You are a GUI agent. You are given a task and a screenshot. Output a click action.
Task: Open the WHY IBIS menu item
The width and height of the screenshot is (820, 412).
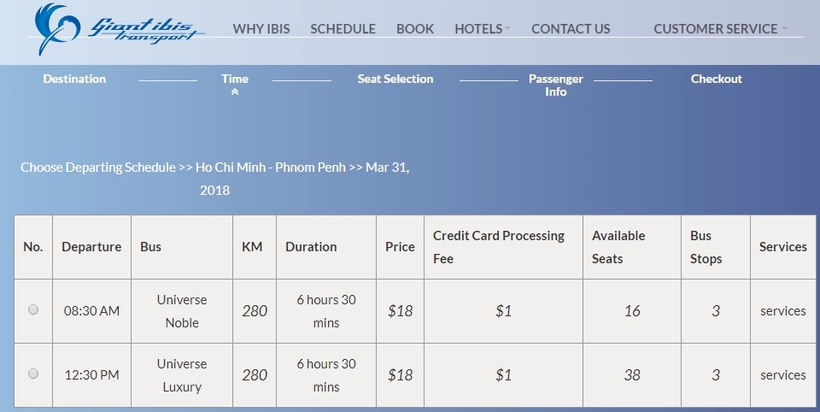261,29
